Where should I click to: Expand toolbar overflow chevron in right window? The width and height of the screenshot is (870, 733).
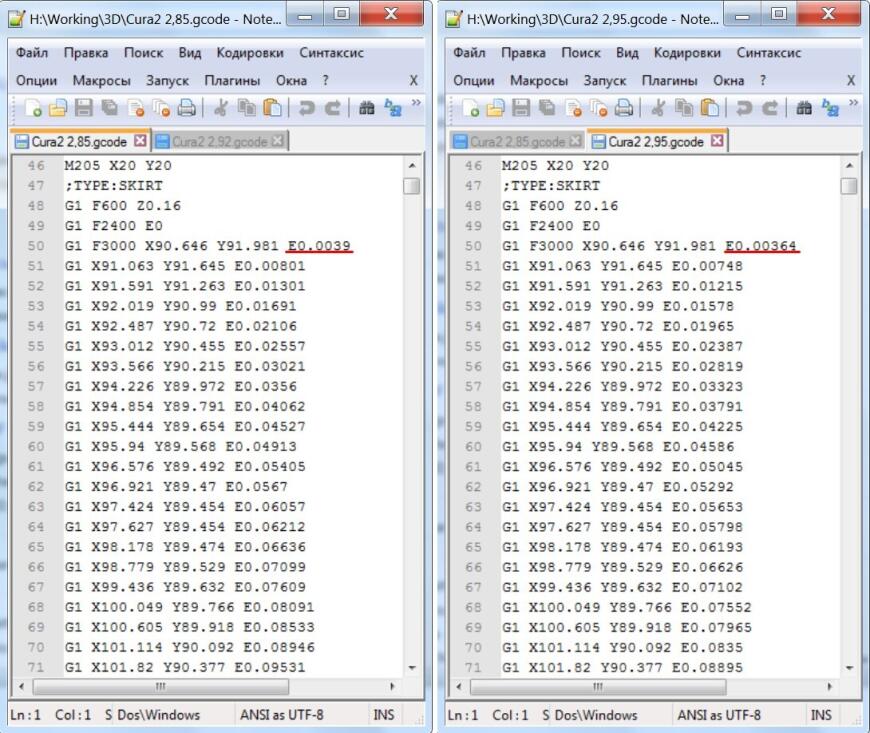coord(853,103)
